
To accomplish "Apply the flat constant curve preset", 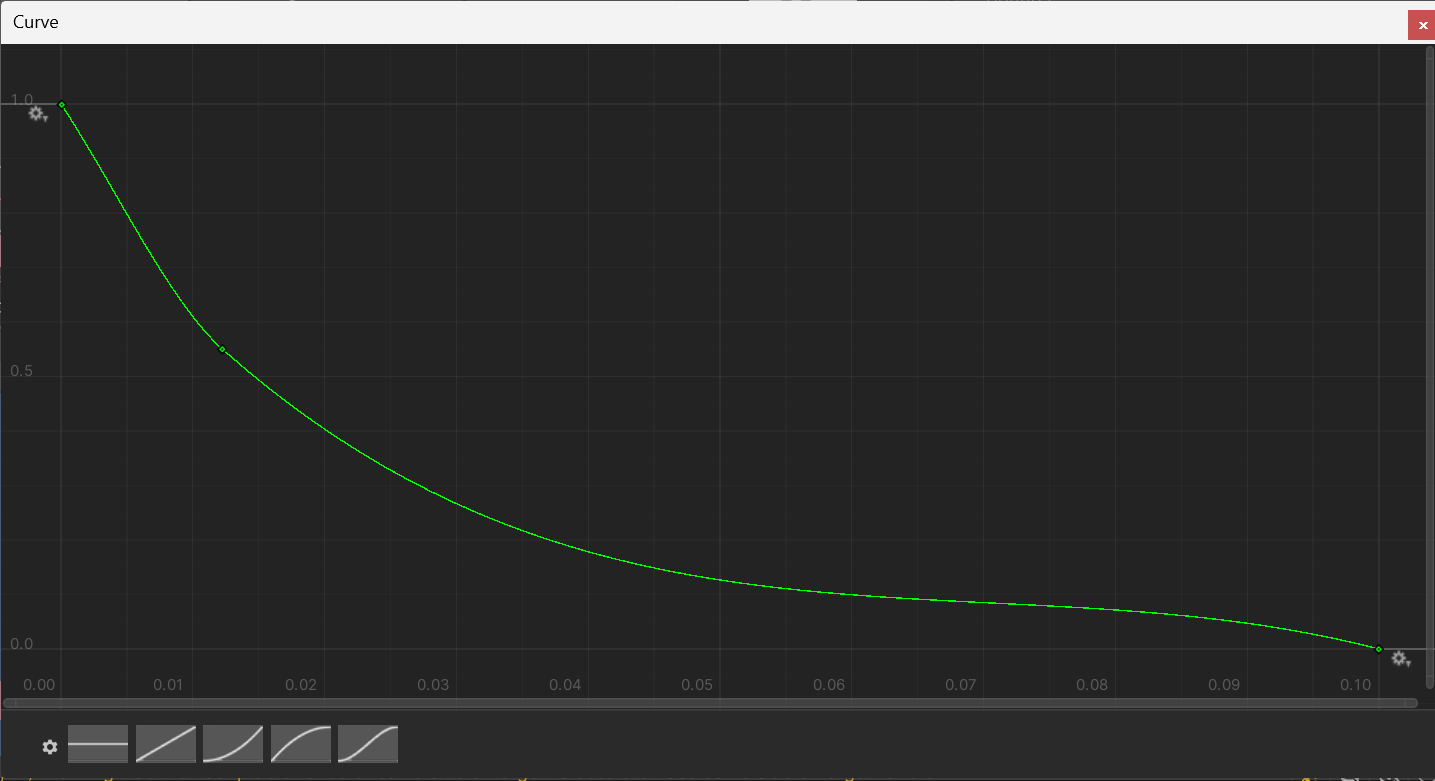I will (x=98, y=745).
